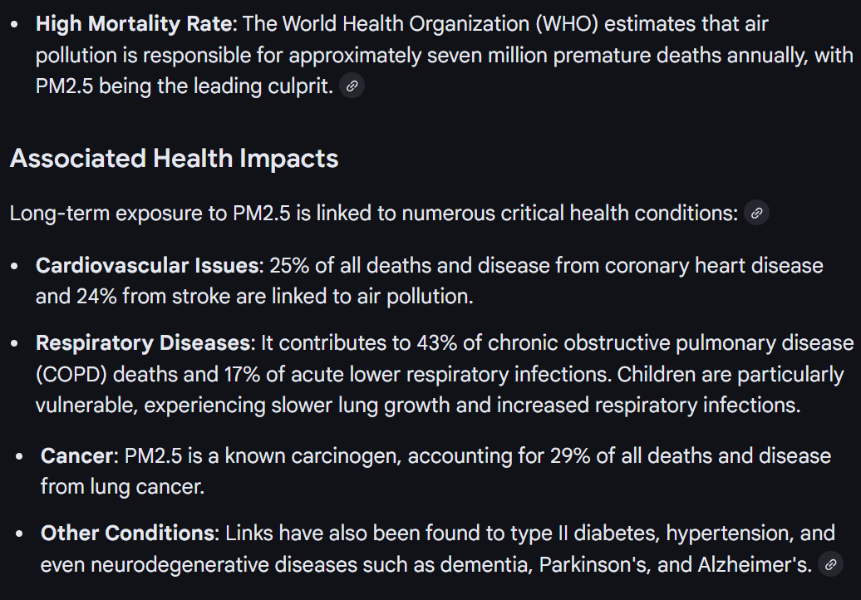Click the bold "Respiratory Diseases" label
The width and height of the screenshot is (861, 600).
point(142,344)
